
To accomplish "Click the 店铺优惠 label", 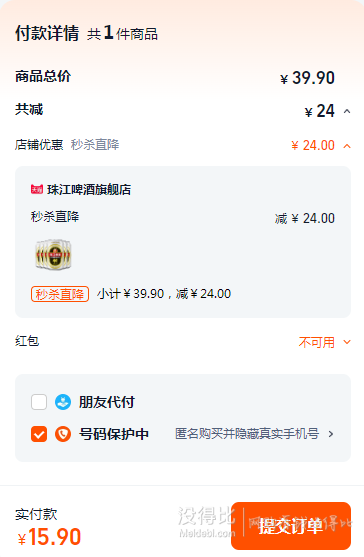I will click(39, 145).
